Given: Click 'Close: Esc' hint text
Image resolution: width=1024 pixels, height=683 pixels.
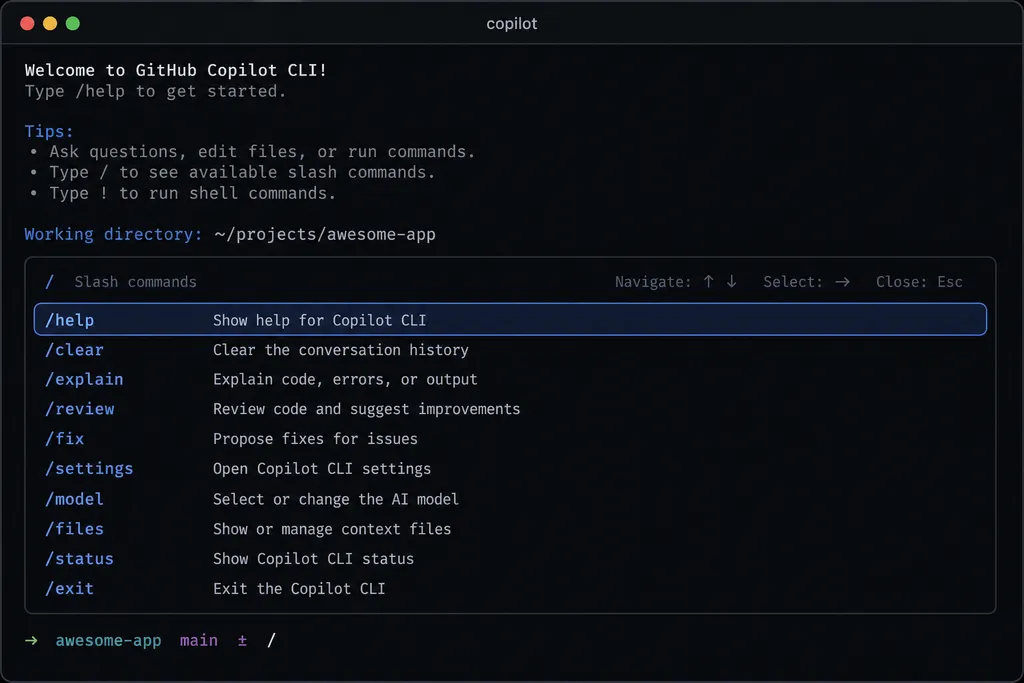Looking at the screenshot, I should point(919,281).
